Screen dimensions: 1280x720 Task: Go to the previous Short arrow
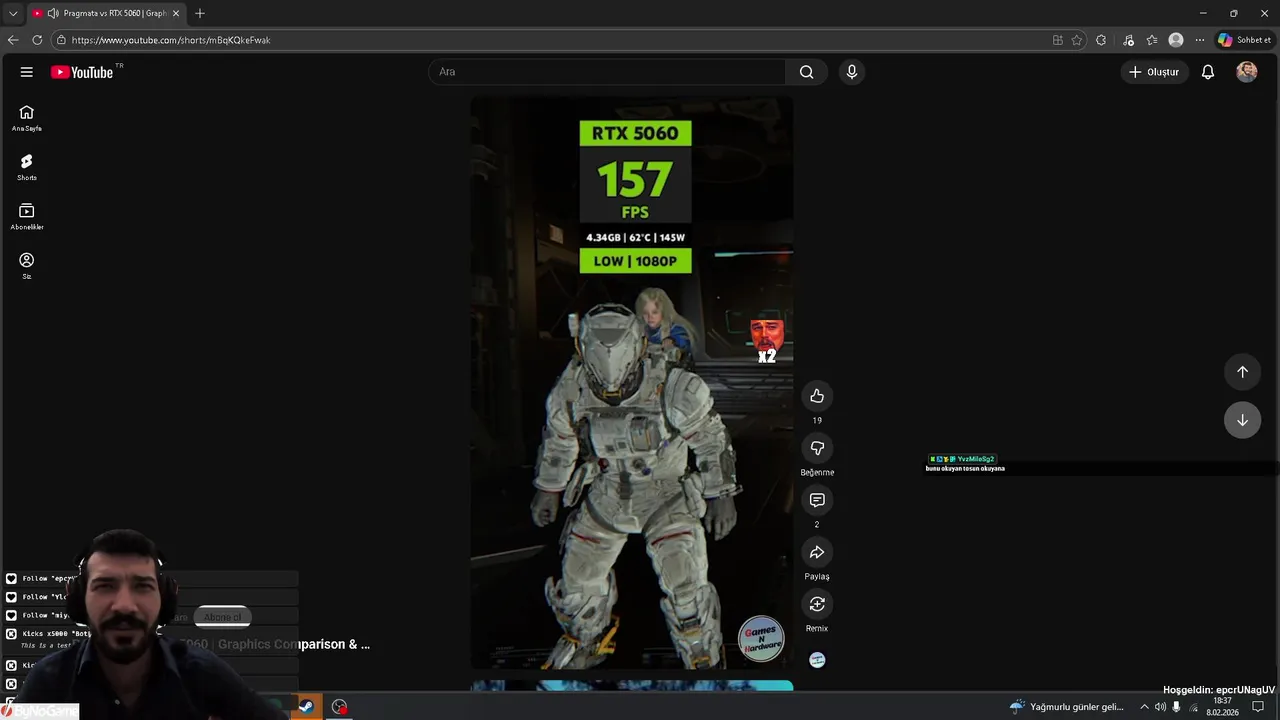[x=1242, y=372]
